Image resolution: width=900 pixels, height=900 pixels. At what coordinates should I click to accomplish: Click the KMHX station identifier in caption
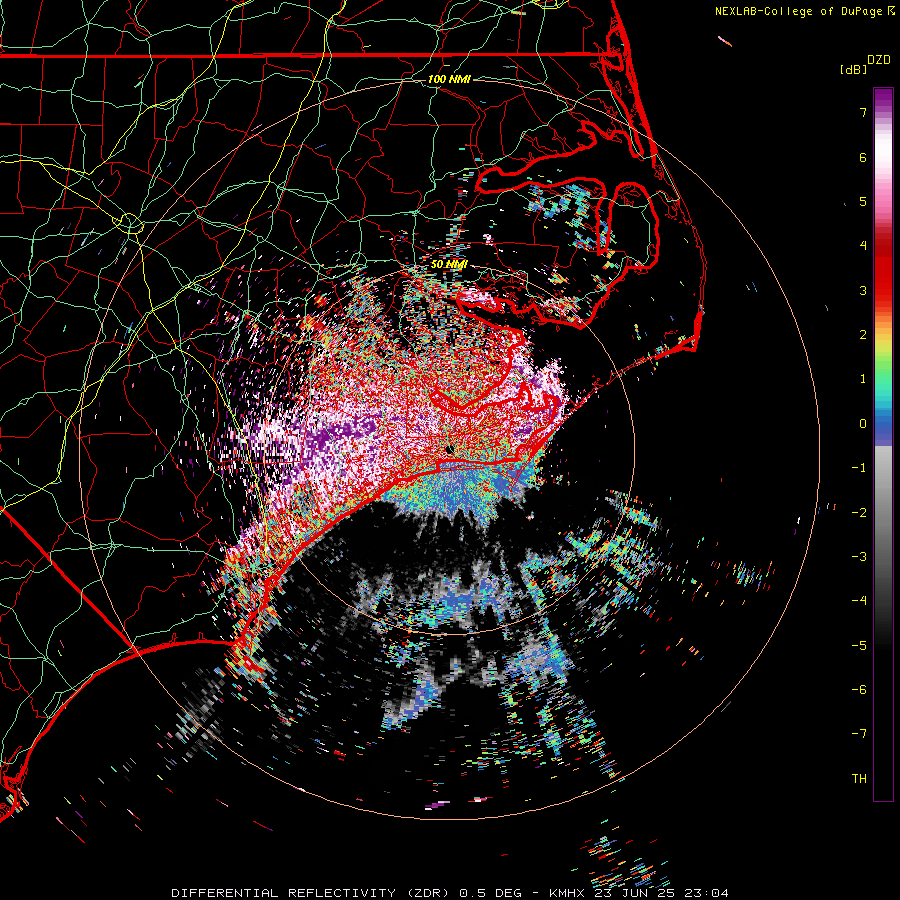click(567, 893)
